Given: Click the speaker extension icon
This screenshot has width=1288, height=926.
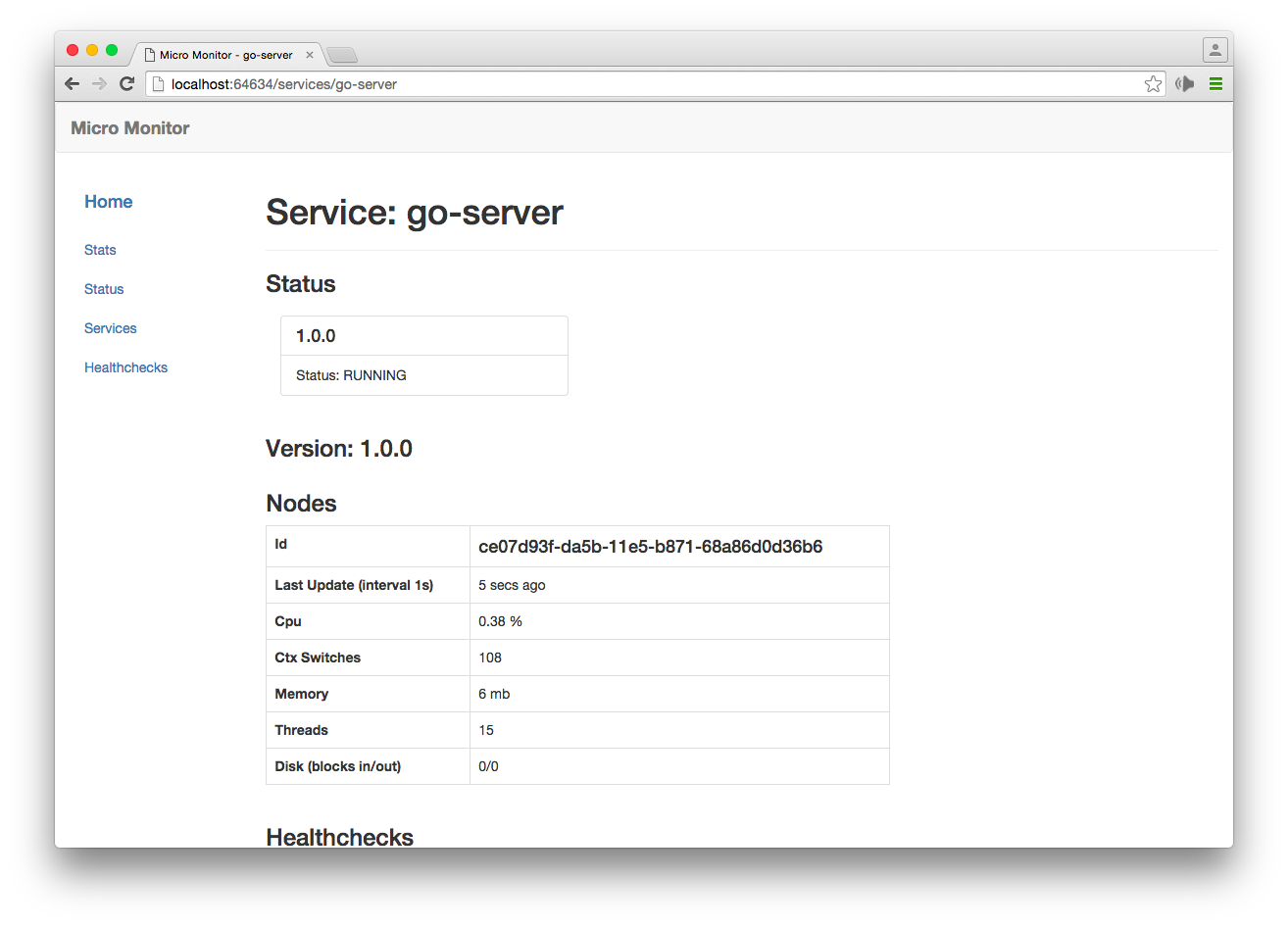Looking at the screenshot, I should click(1185, 84).
